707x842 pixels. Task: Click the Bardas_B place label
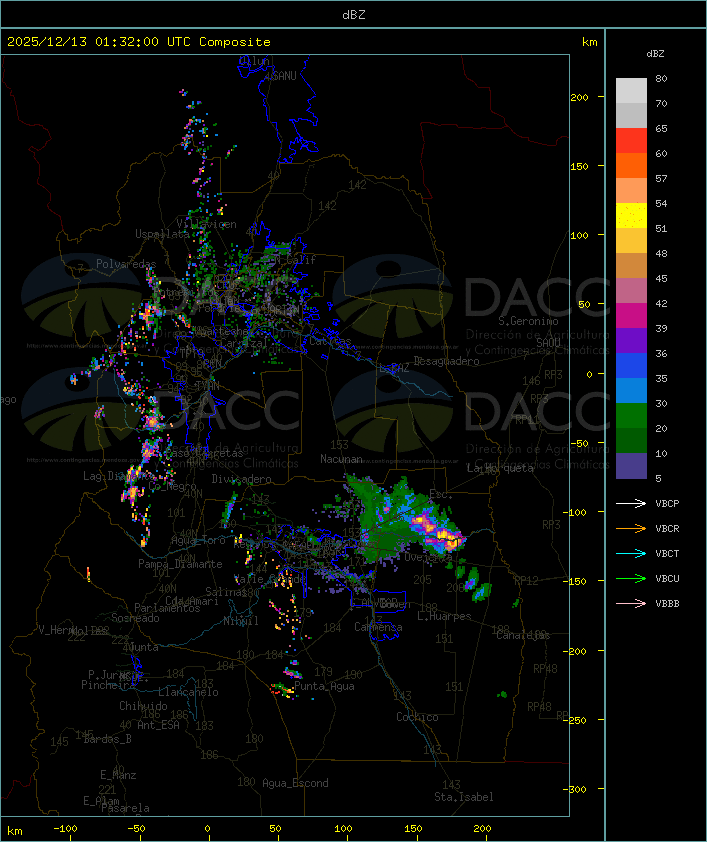tap(107, 739)
